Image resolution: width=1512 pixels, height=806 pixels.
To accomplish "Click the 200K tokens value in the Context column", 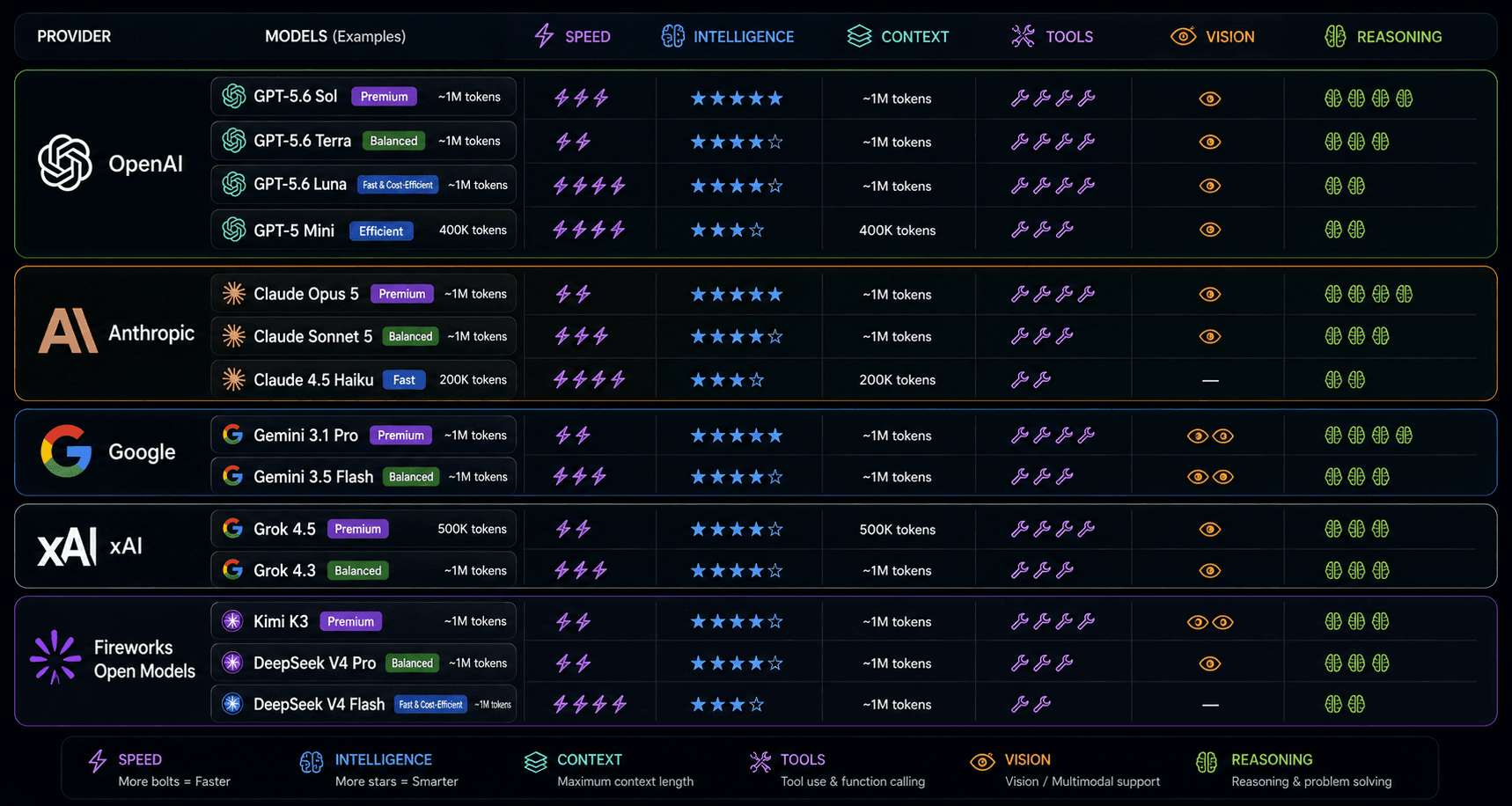I will pos(898,380).
